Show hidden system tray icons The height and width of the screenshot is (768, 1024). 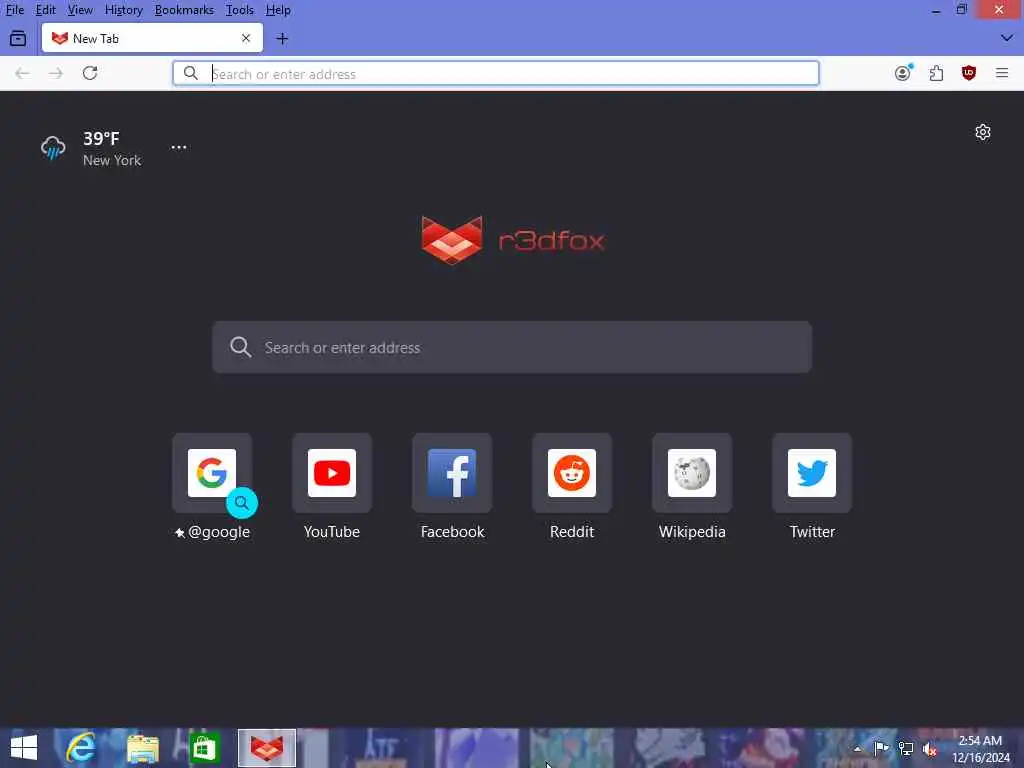tap(857, 748)
